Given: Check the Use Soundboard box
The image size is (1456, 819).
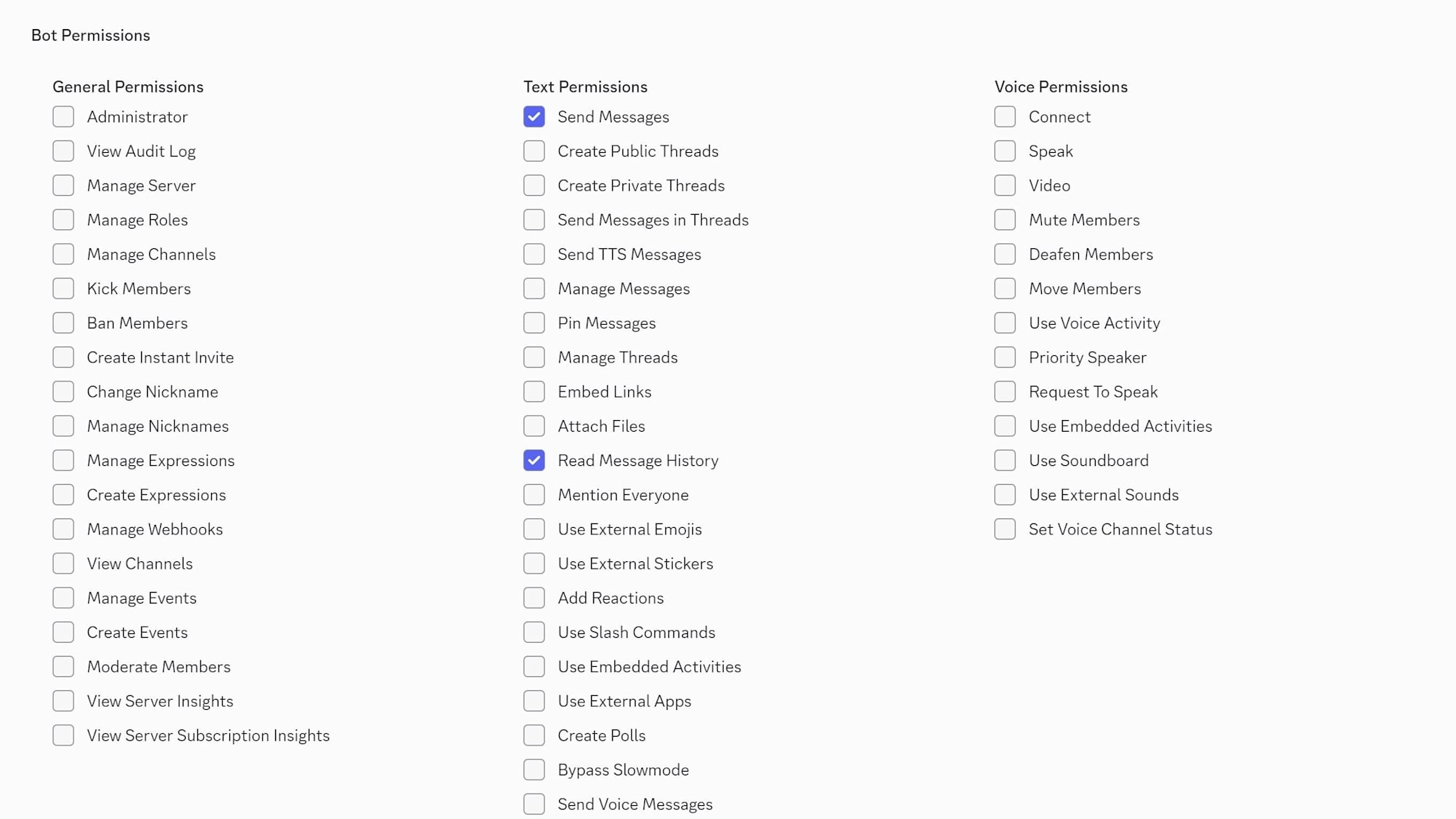Looking at the screenshot, I should click(1005, 460).
